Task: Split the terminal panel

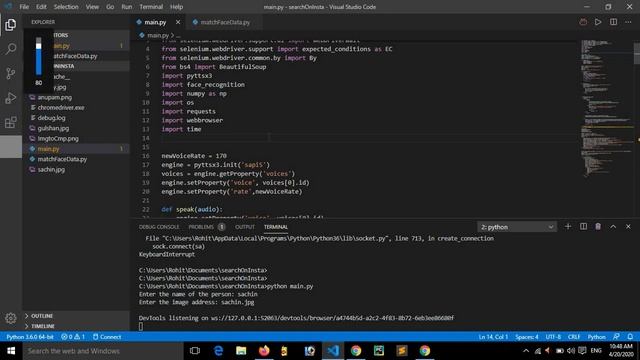Action: pyautogui.click(x=583, y=227)
